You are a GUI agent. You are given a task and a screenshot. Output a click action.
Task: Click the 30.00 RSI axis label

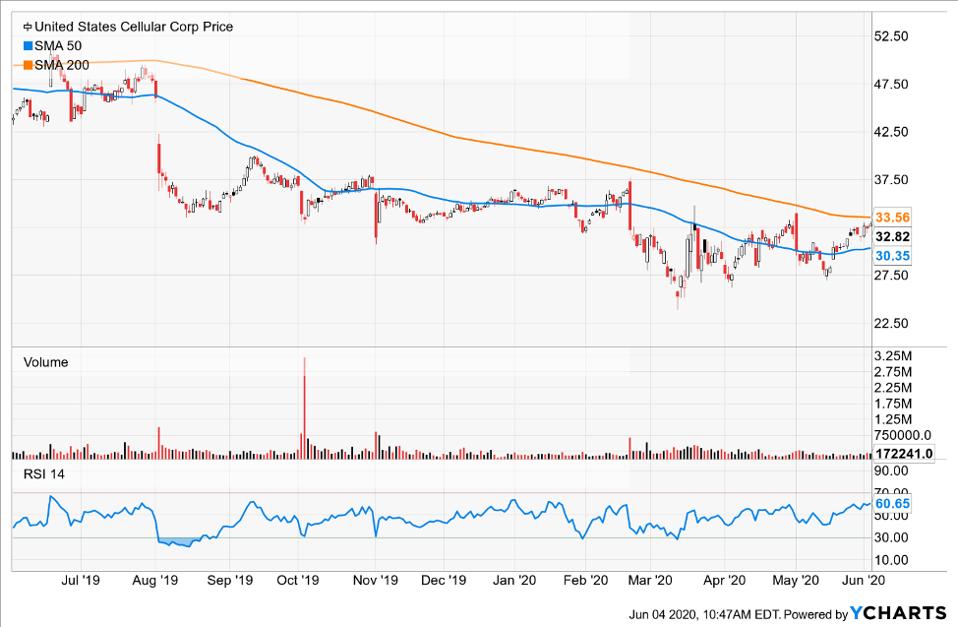(x=891, y=538)
